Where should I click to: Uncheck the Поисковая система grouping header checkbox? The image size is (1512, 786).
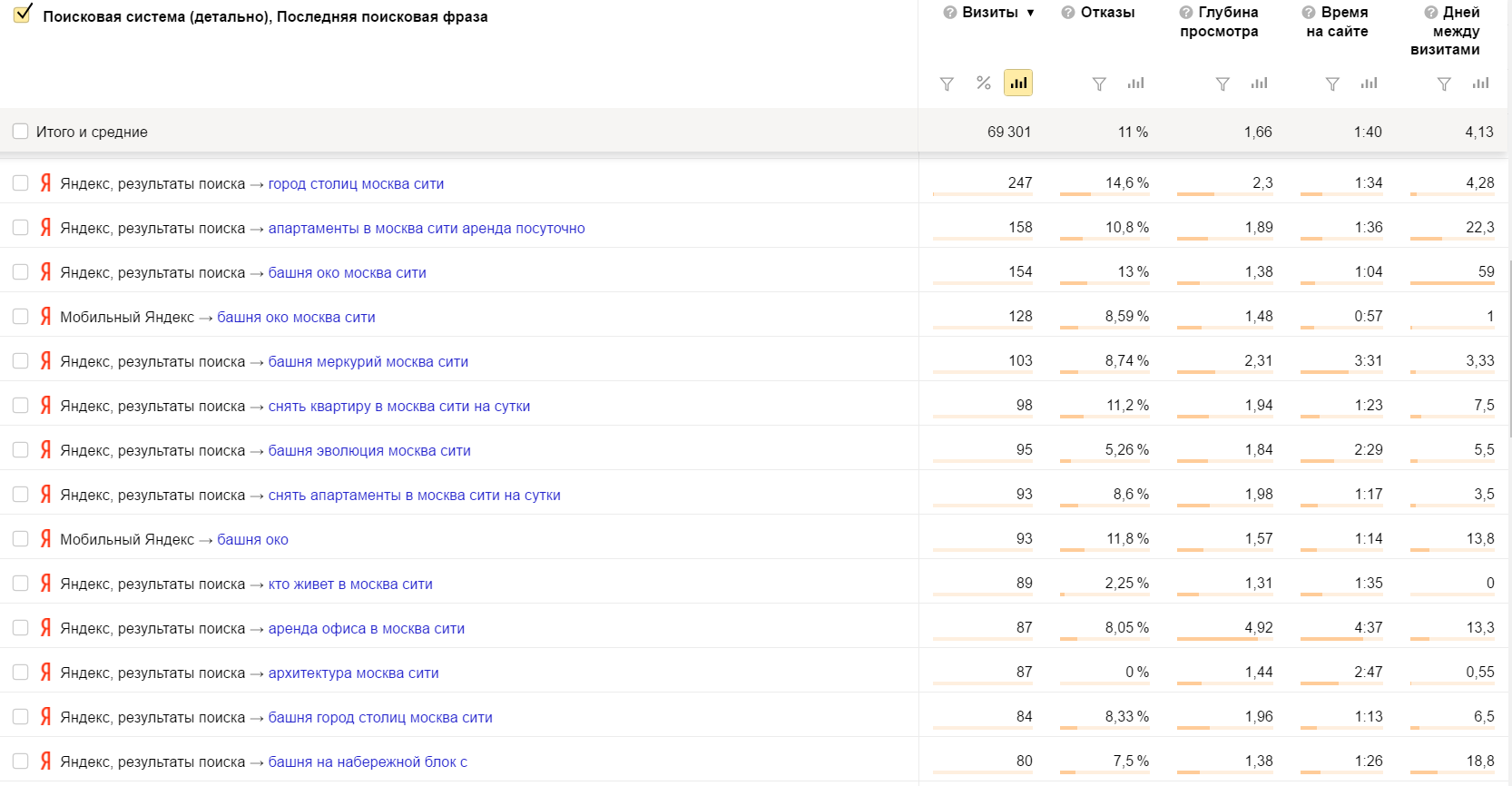point(23,14)
